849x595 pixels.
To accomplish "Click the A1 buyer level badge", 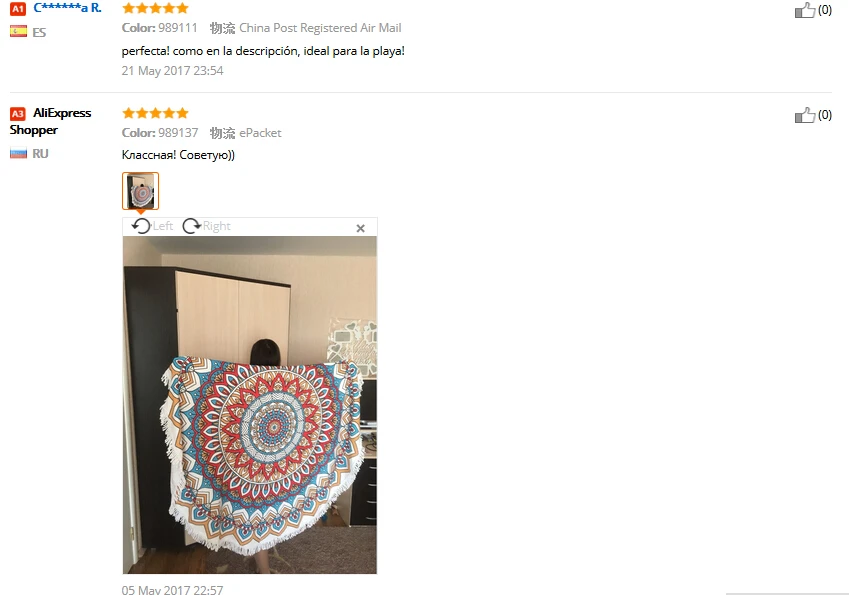I will coord(18,8).
